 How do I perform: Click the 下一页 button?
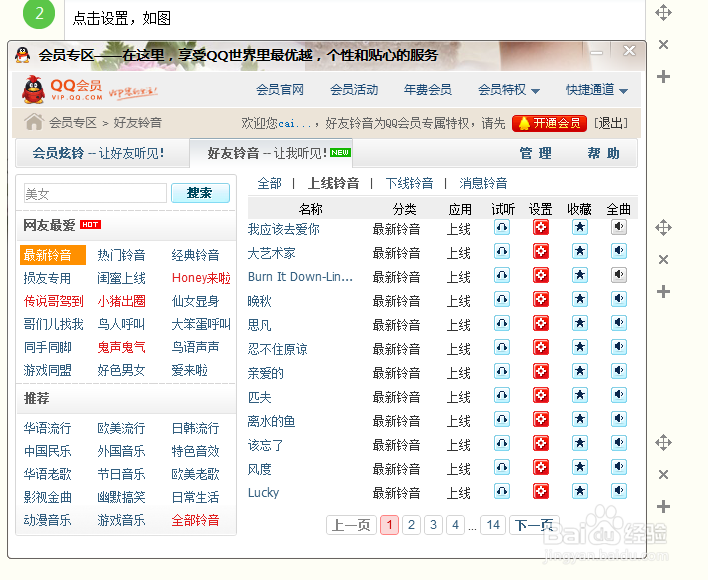(534, 525)
